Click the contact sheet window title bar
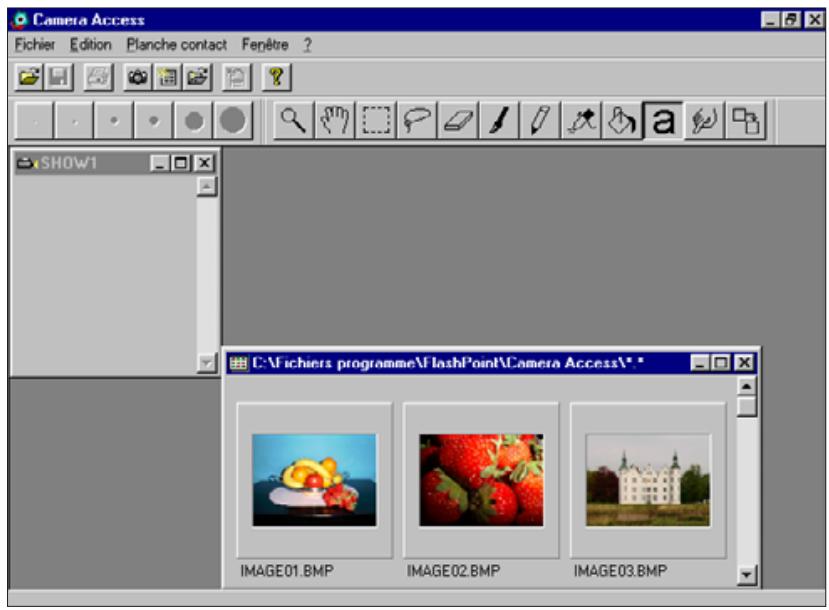Image resolution: width=829 pixels, height=610 pixels. [492, 363]
